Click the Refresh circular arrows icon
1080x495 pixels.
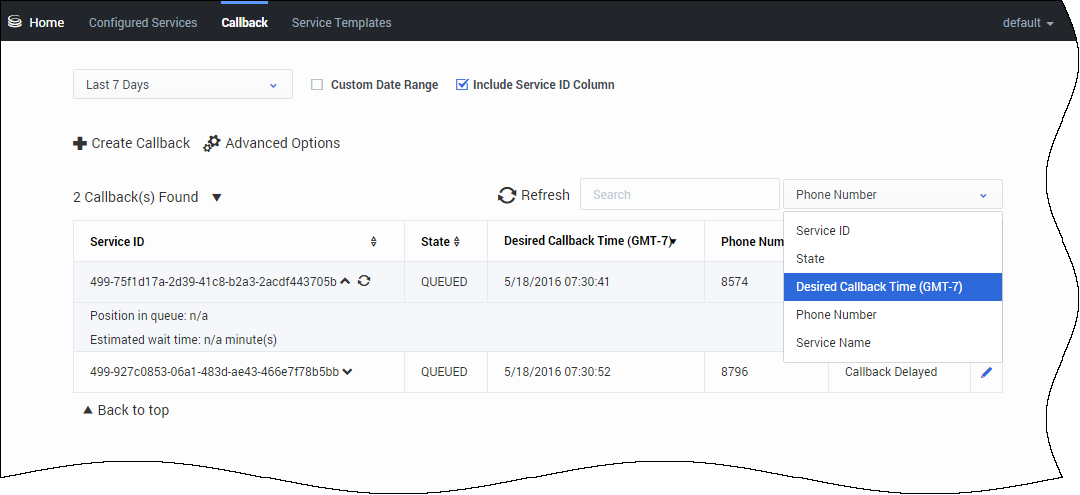point(507,196)
